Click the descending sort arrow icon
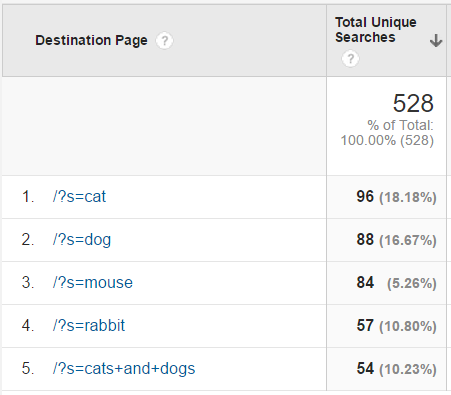The height and width of the screenshot is (395, 451). click(436, 41)
